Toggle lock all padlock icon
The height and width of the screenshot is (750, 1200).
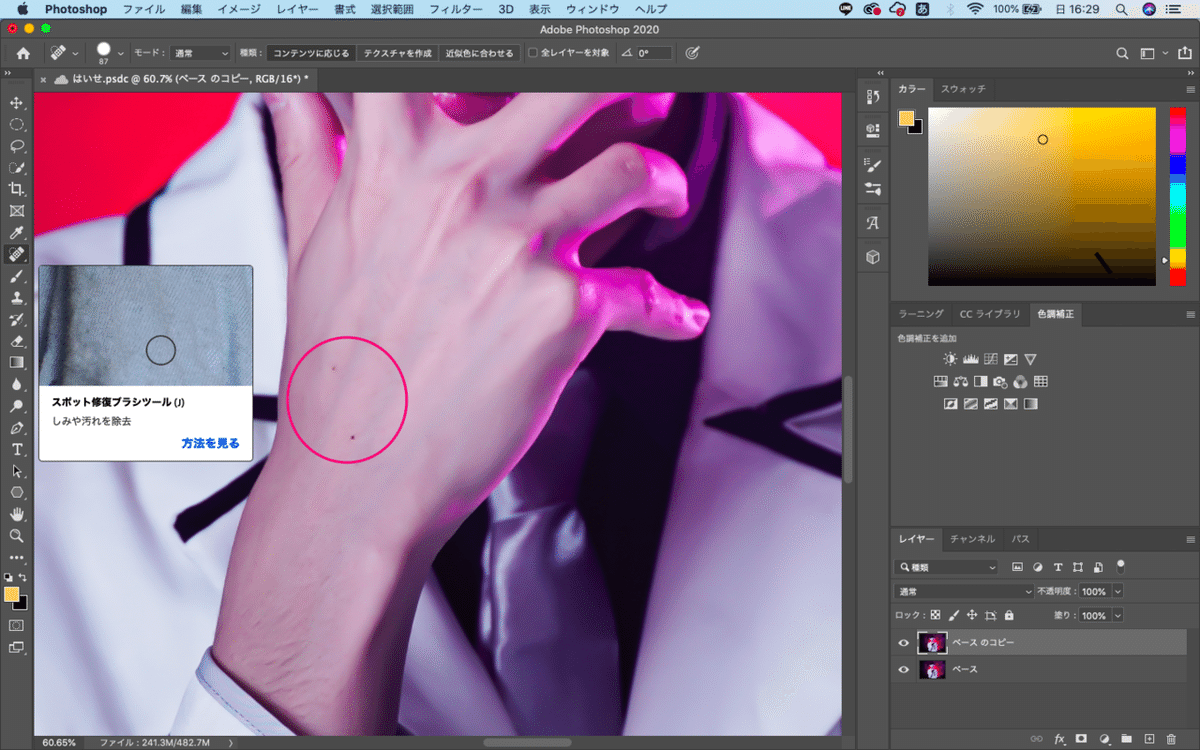(1009, 616)
